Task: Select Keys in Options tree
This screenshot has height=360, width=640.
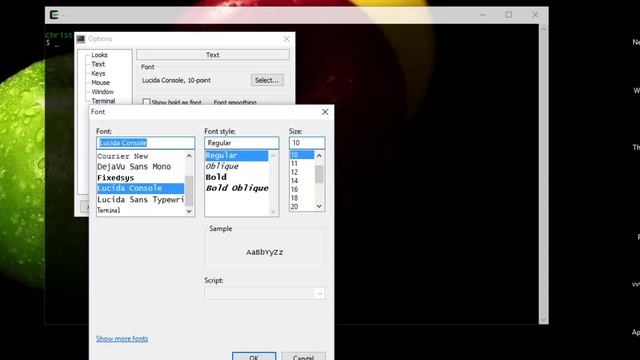Action: (x=98, y=73)
